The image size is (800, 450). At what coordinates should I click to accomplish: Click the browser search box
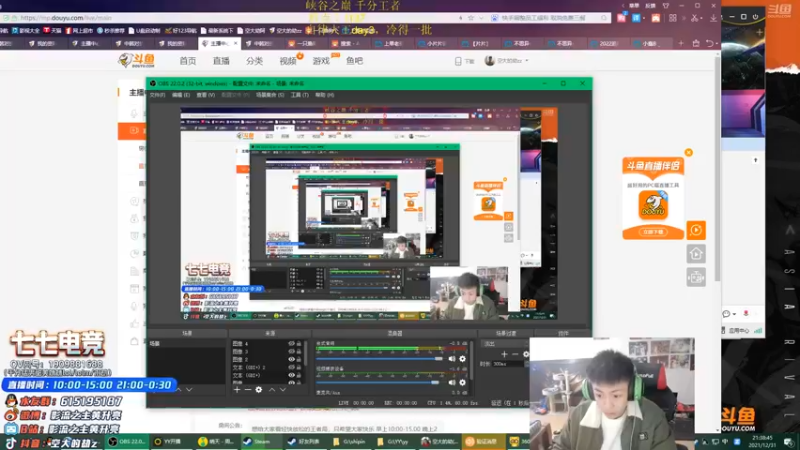pyautogui.click(x=550, y=18)
